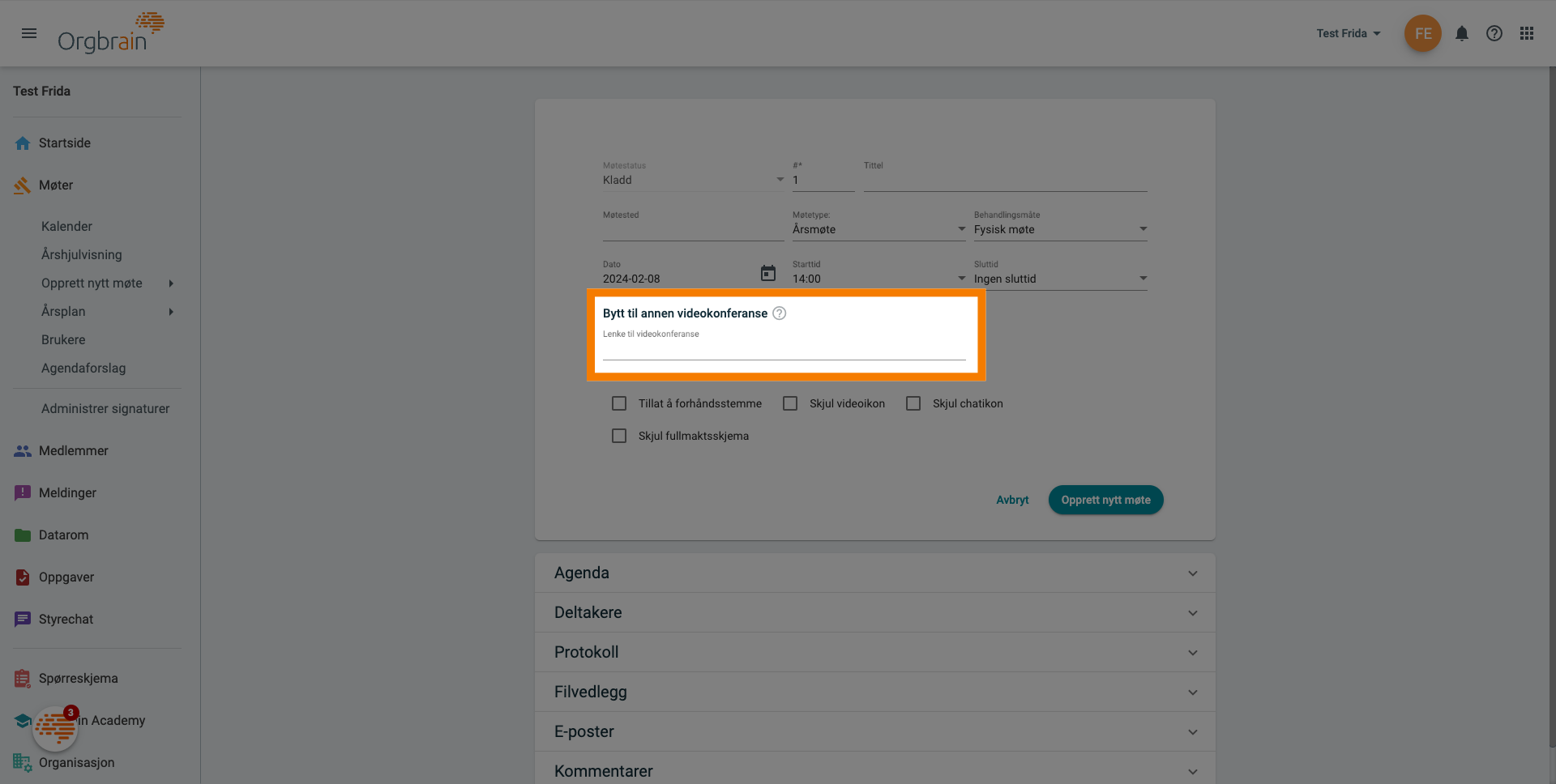The image size is (1556, 784).
Task: Click the Tittel input field
Action: pyautogui.click(x=1005, y=180)
